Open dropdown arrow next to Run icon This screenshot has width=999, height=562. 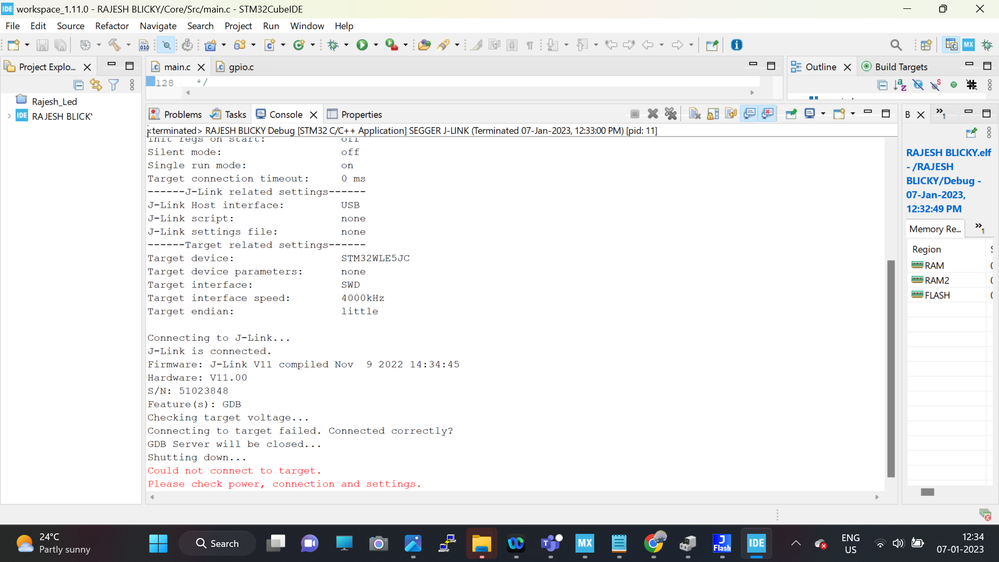point(375,45)
